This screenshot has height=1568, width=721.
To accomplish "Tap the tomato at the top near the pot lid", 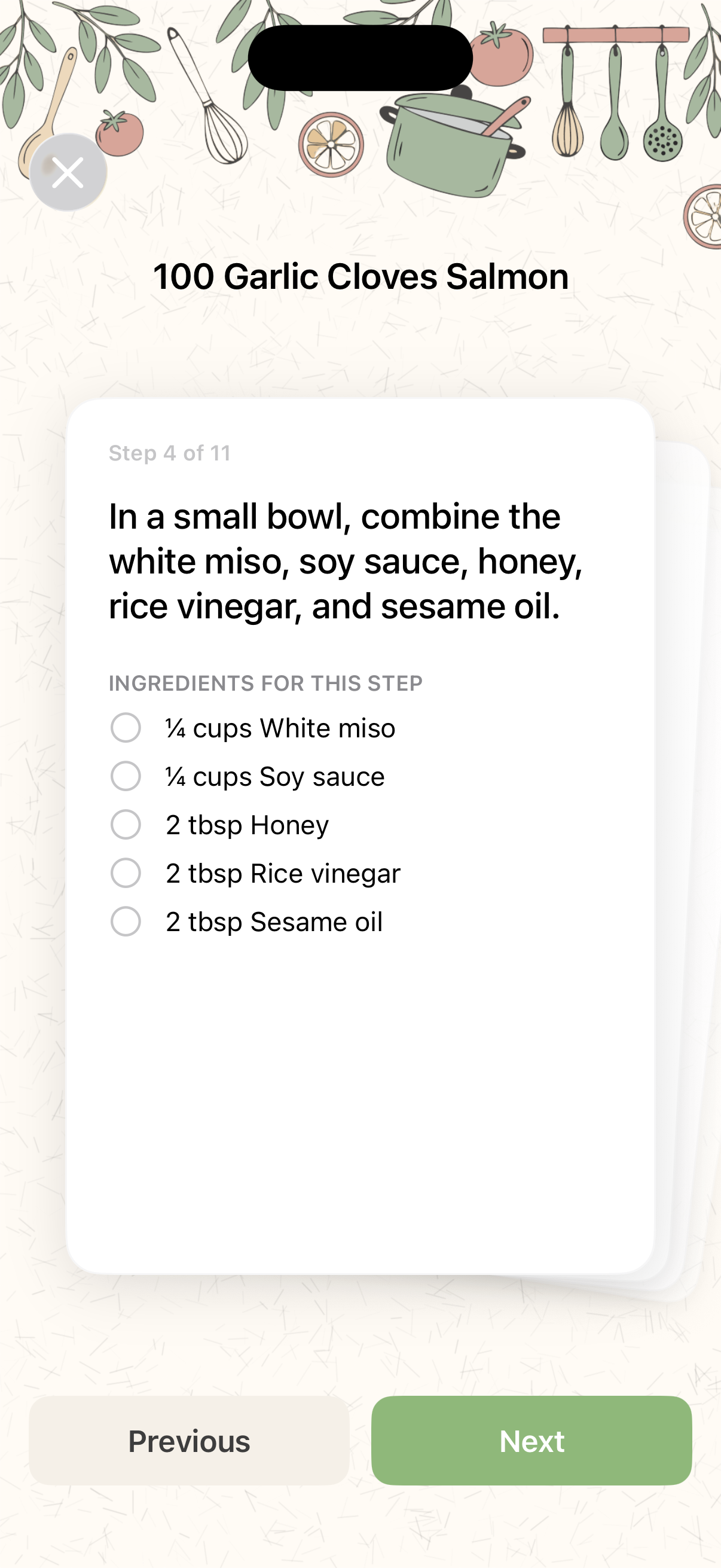I will click(x=502, y=55).
